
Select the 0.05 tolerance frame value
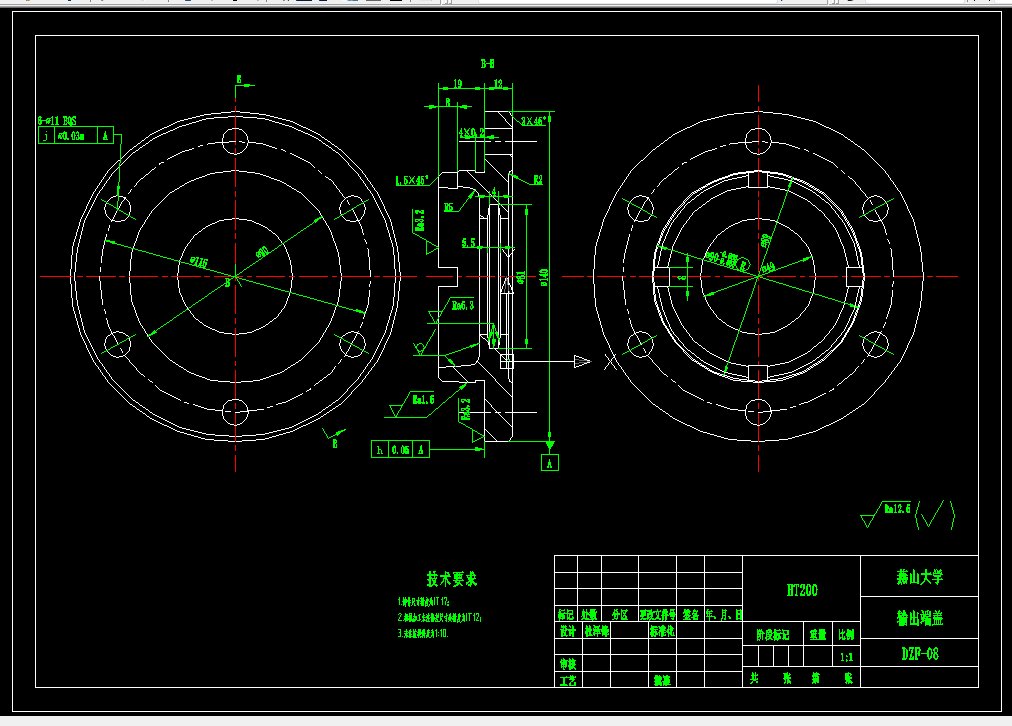(400, 450)
